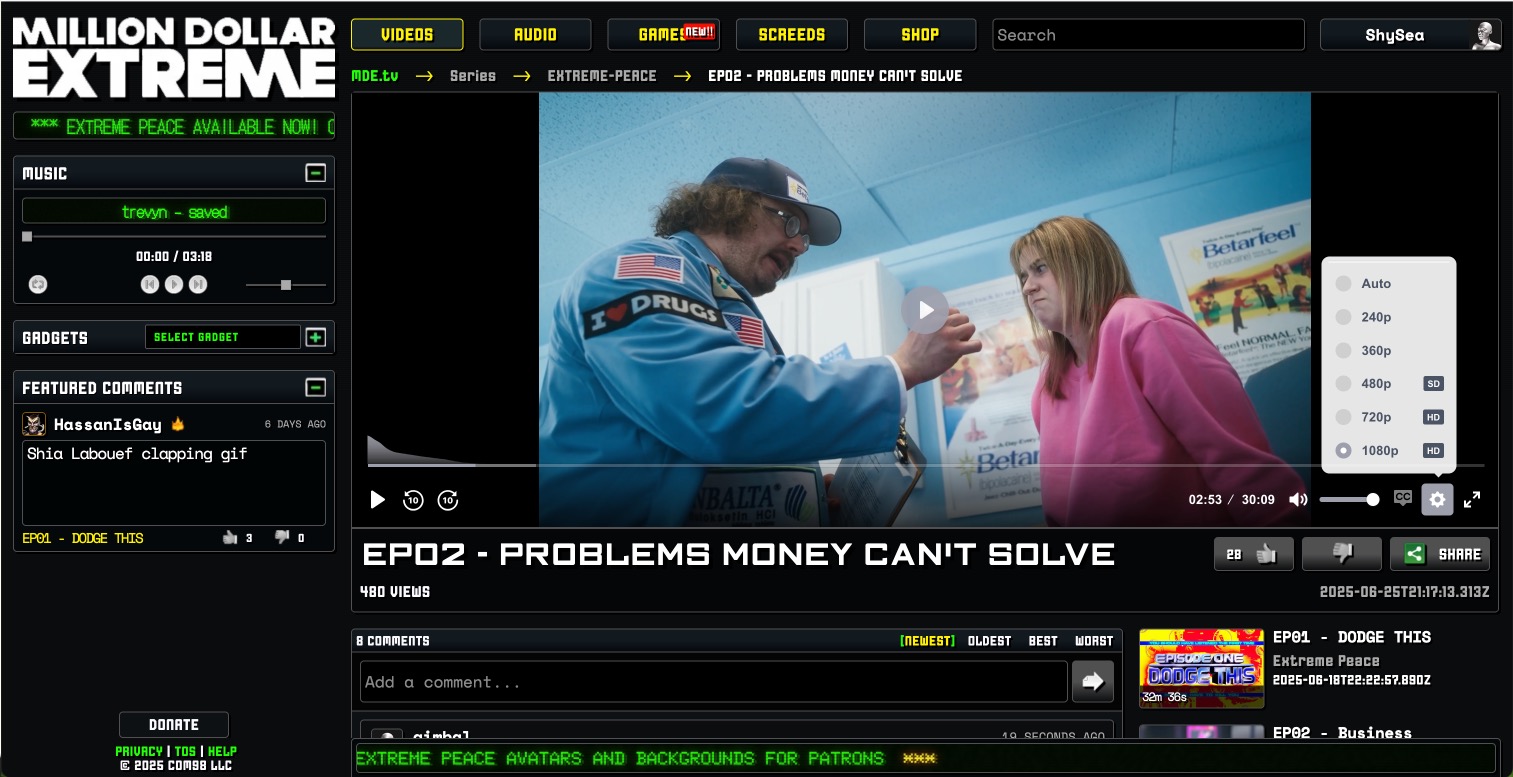Viewport: 1513px width, 777px height.
Task: Open the PRIVACY link
Action: (139, 751)
